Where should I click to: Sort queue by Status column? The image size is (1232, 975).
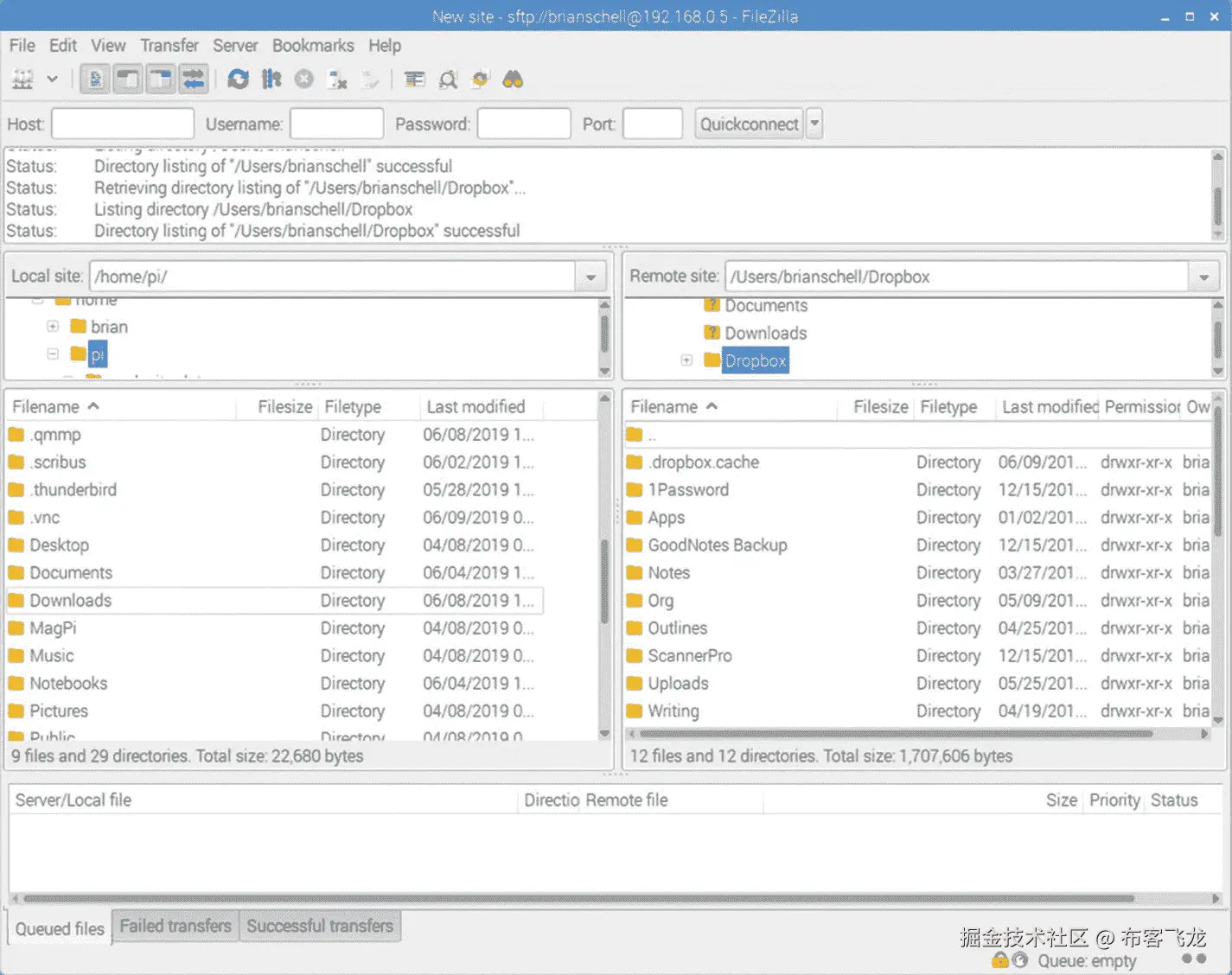pos(1174,800)
